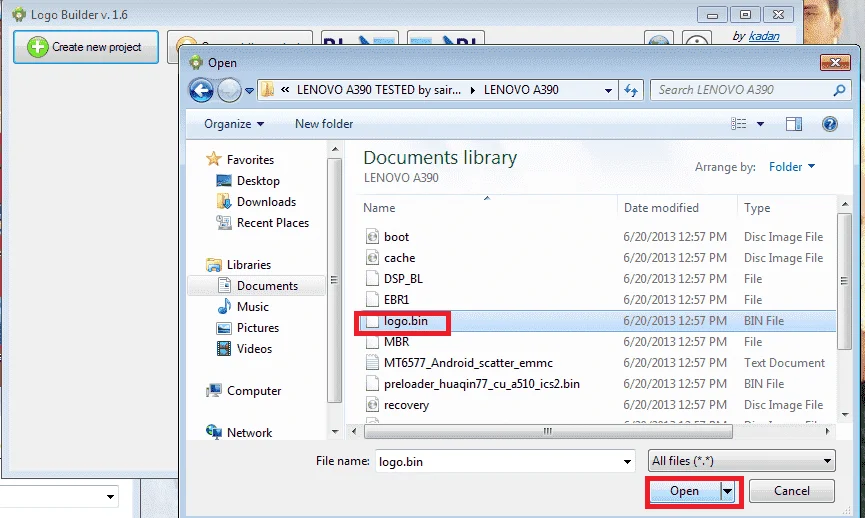Expand the File name dropdown arrow
Screen dimensions: 865x518
(627, 461)
